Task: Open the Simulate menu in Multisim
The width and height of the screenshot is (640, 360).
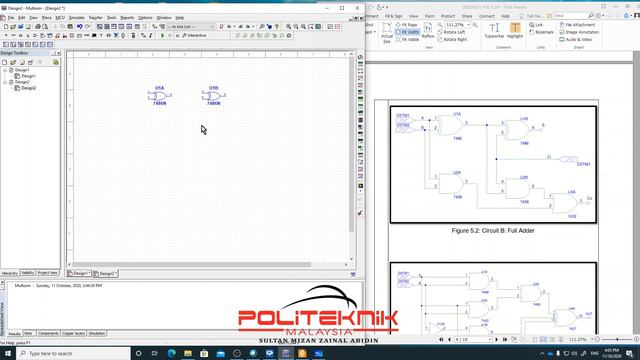Action: (76, 18)
